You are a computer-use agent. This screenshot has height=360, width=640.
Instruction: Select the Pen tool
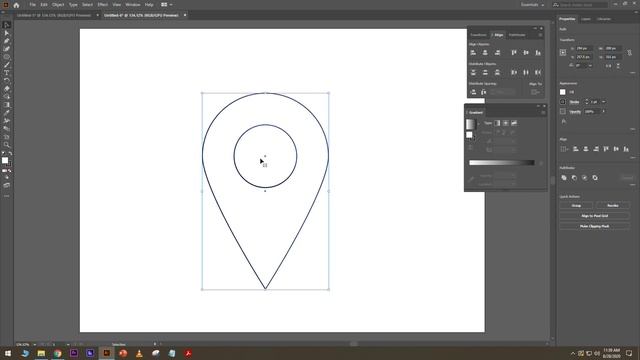7,41
